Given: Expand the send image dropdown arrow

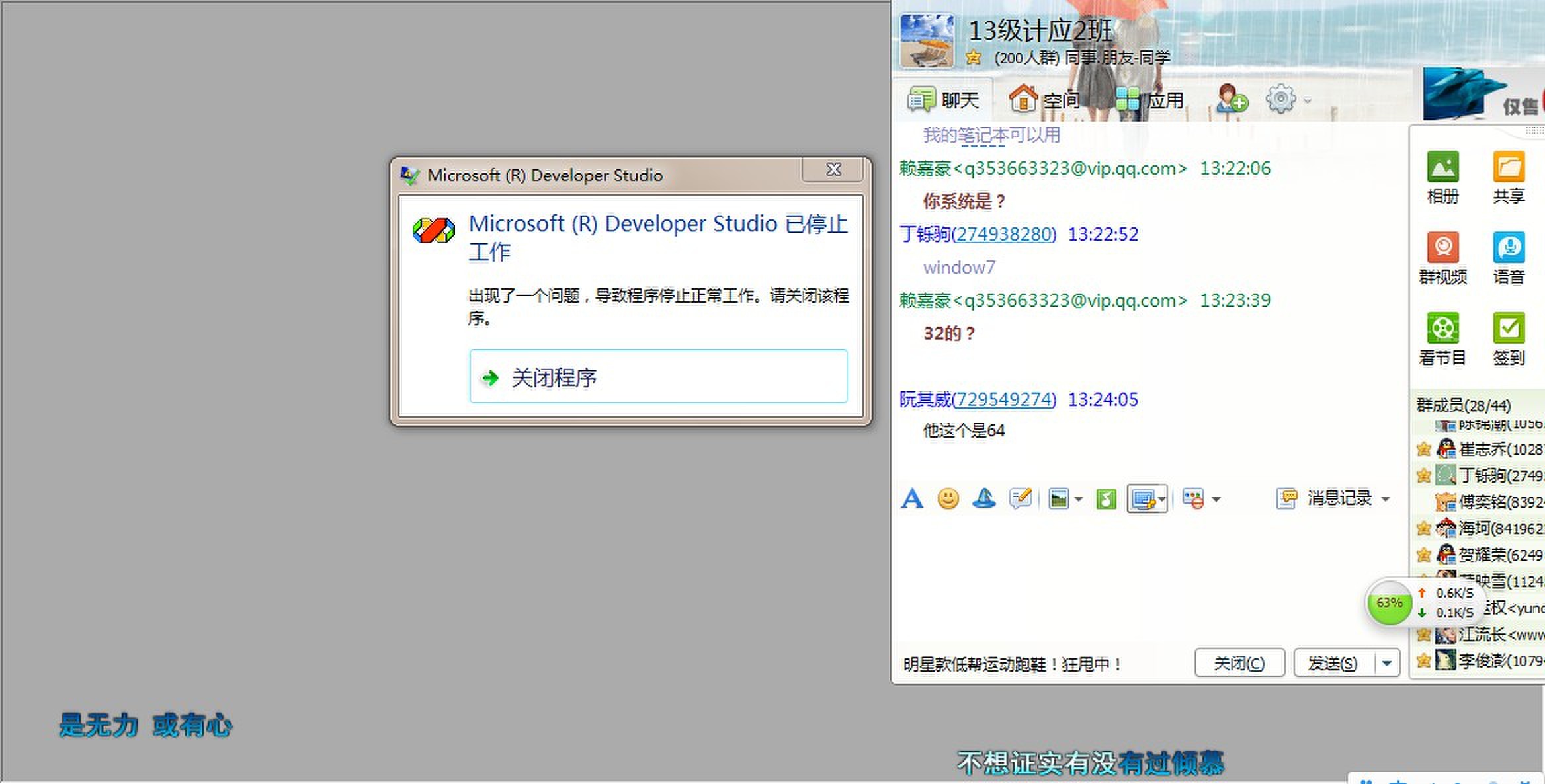Looking at the screenshot, I should [x=1079, y=499].
